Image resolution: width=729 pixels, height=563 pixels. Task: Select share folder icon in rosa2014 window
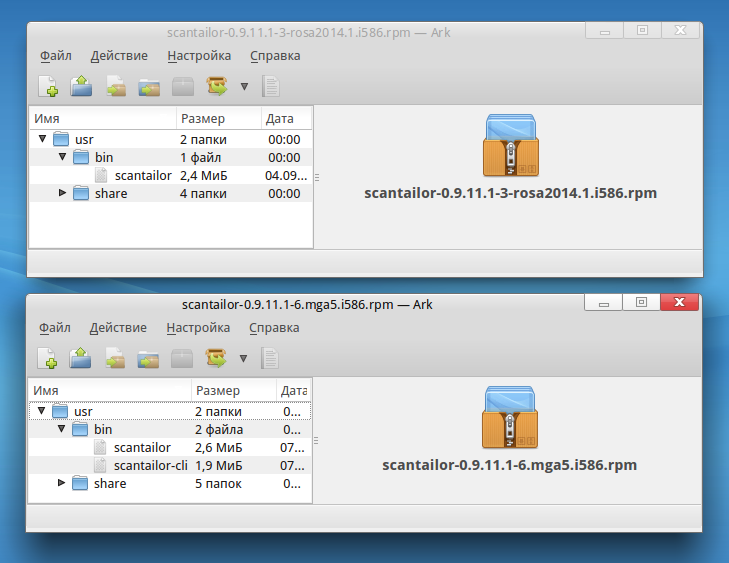[81, 193]
